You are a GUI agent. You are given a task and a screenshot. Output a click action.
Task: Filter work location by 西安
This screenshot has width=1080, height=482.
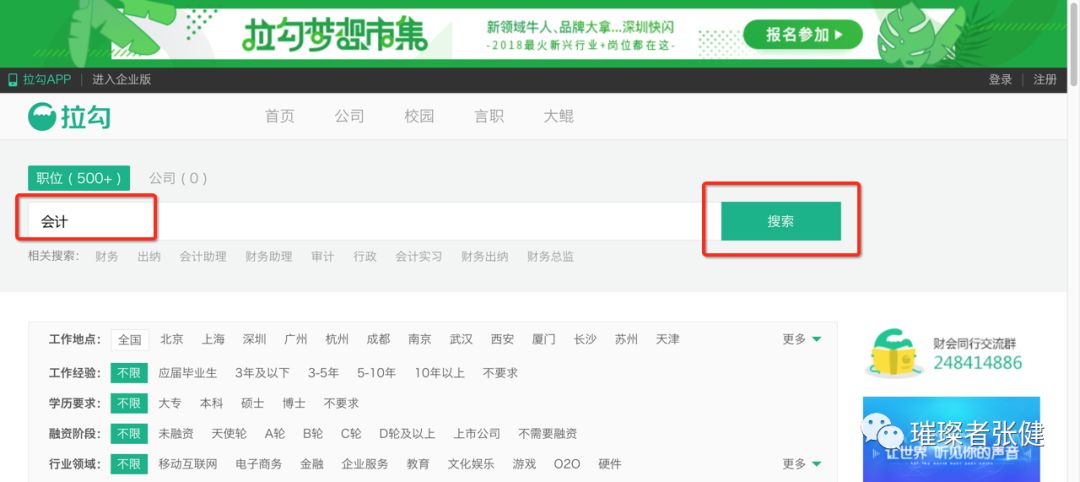click(502, 339)
